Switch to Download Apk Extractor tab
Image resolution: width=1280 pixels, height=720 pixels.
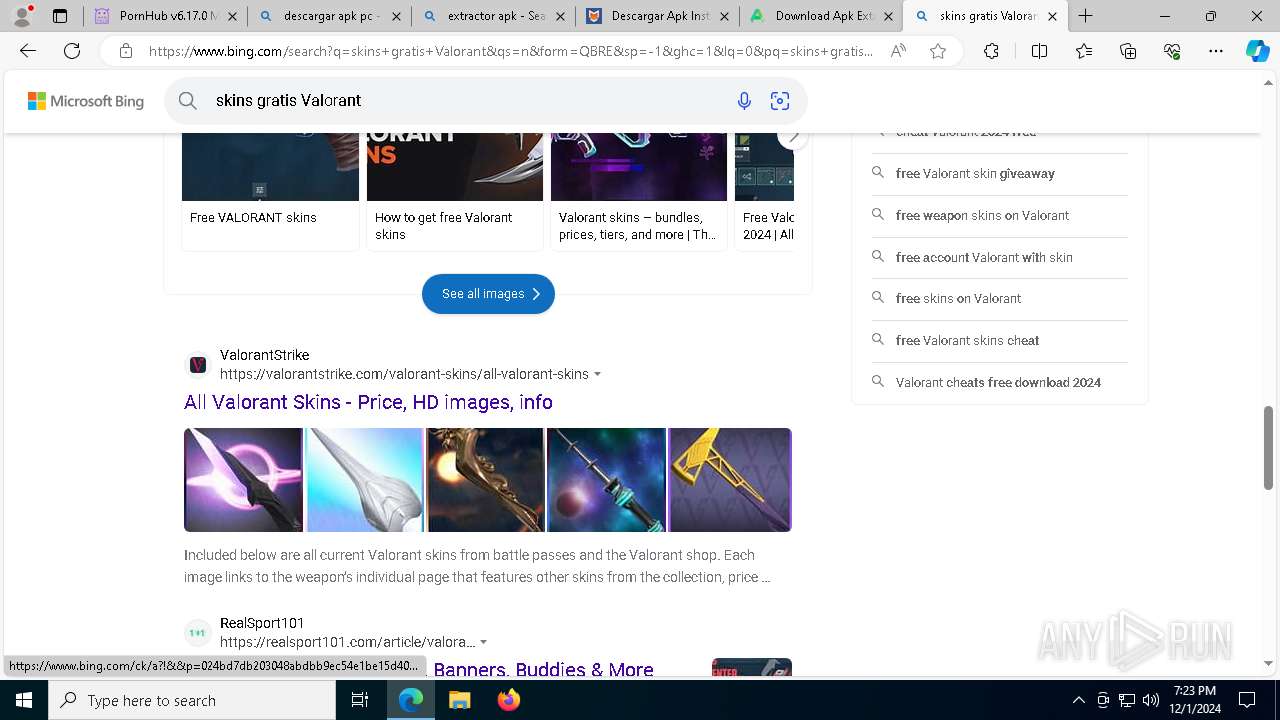(822, 16)
